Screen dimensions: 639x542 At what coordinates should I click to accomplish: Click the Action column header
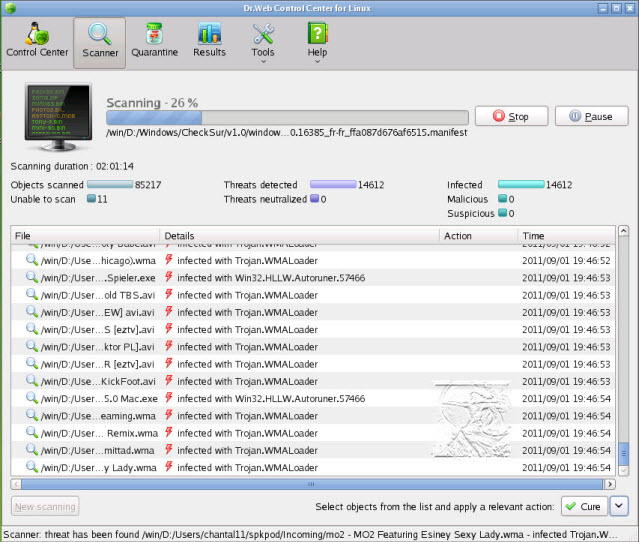[x=478, y=236]
